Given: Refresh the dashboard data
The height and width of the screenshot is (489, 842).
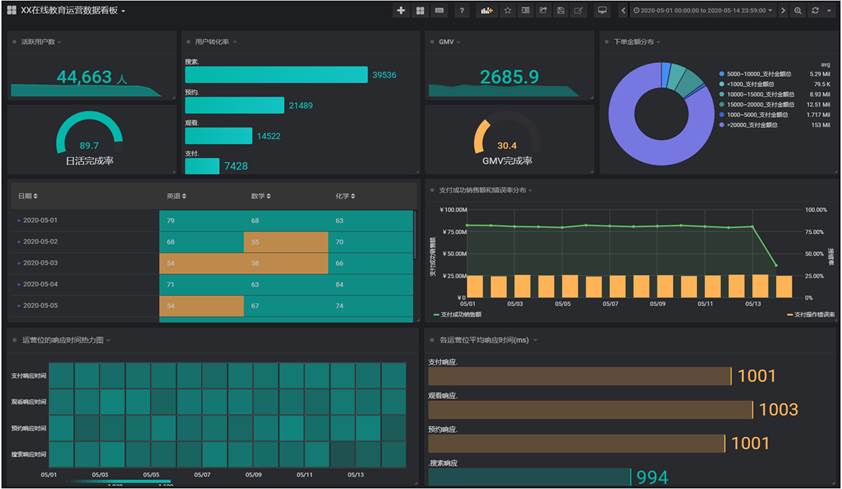Looking at the screenshot, I should point(815,11).
